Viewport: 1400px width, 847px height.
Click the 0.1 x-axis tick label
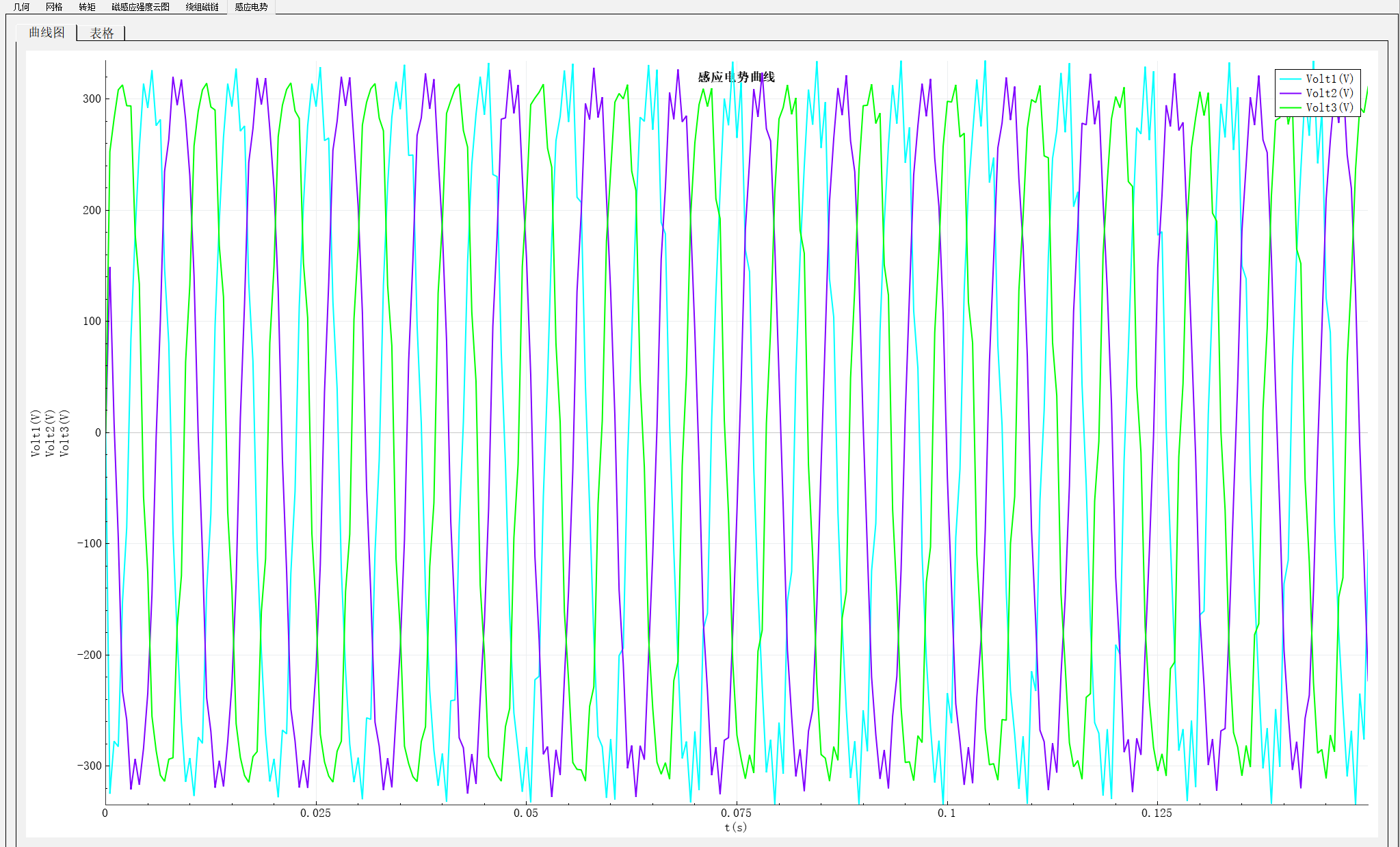pos(947,813)
